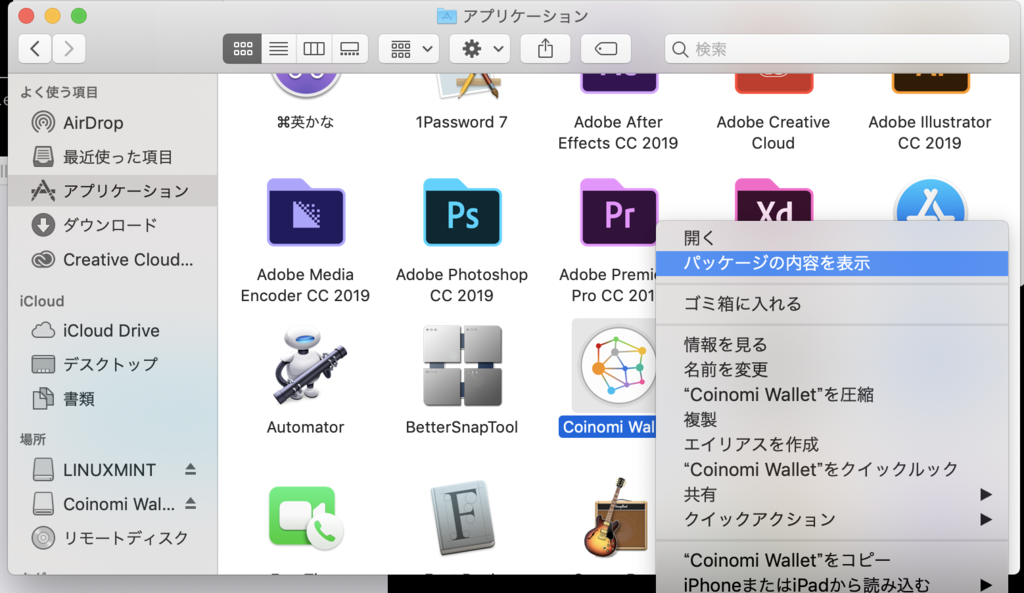Select the Adobe Media Encoder CC 2019 folder

(x=306, y=213)
